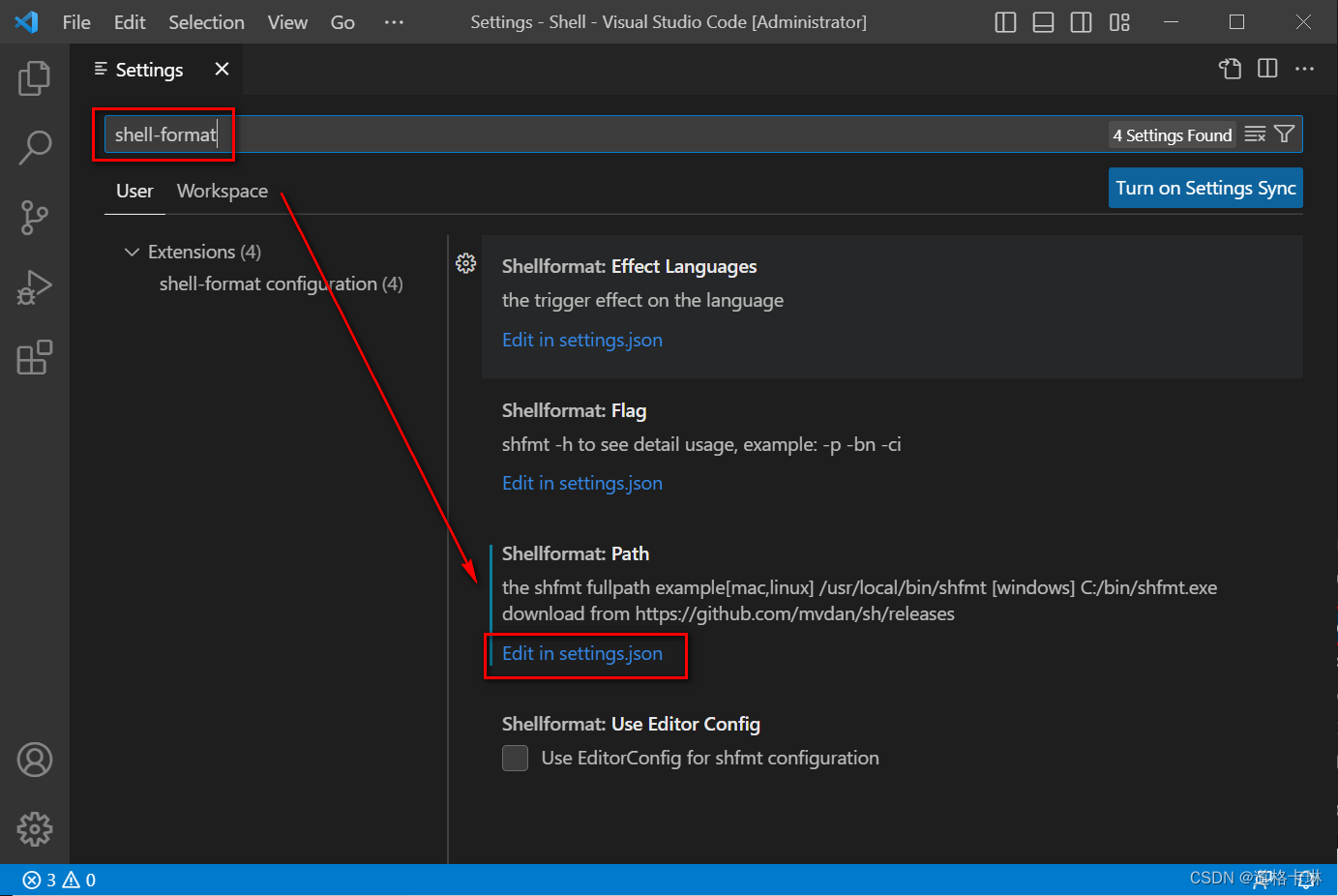This screenshot has height=896, width=1338.
Task: Switch to the User settings tab
Action: coord(134,191)
